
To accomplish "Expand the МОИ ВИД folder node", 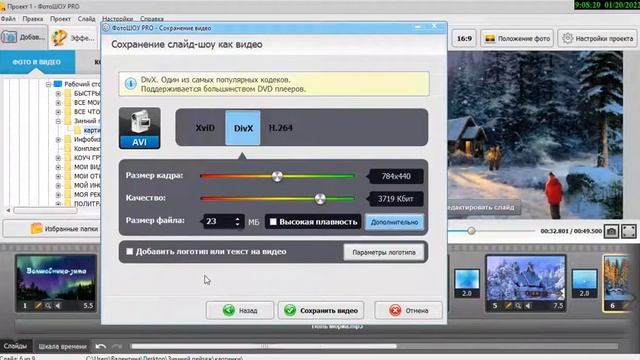I will point(58,167).
